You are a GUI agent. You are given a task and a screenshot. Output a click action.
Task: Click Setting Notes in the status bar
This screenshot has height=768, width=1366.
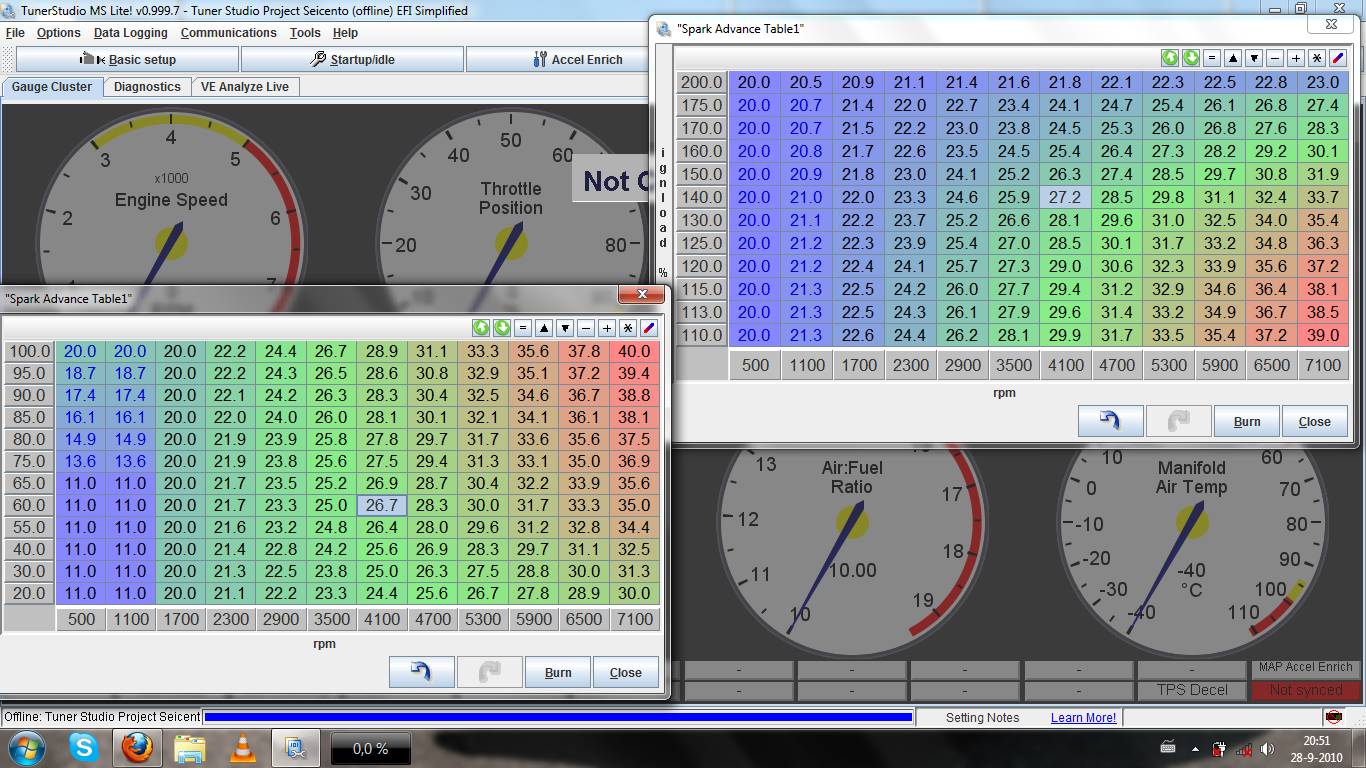point(983,717)
